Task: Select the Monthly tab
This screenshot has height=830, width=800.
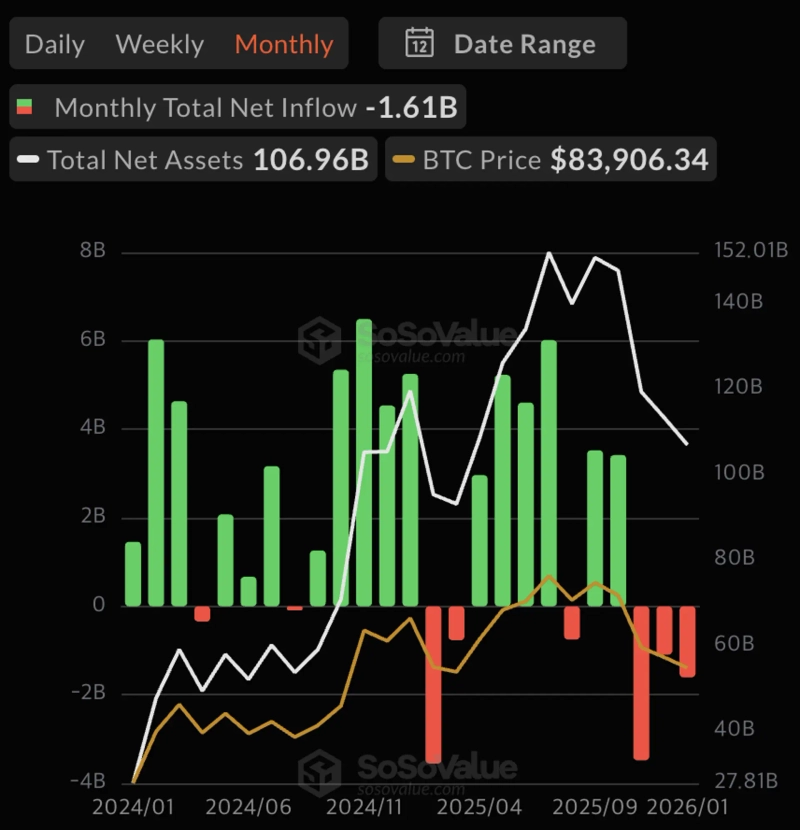Action: pos(284,43)
